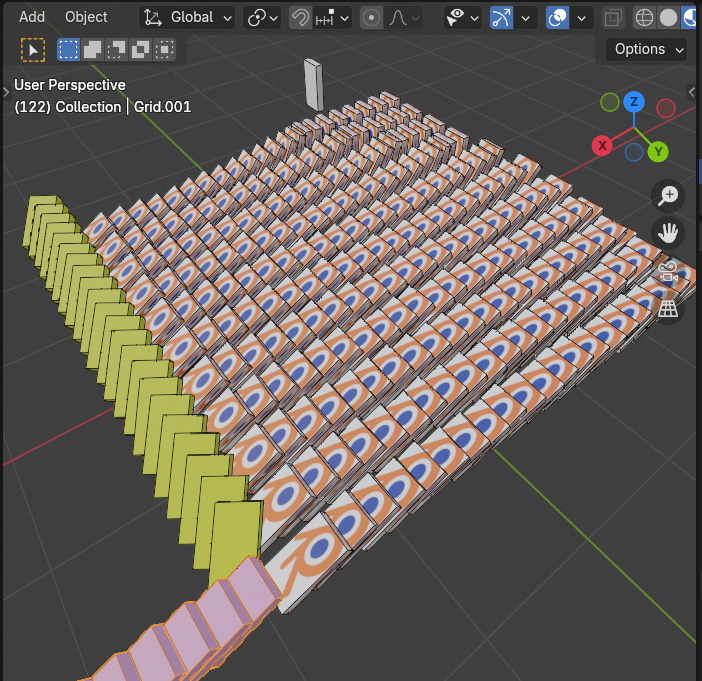The height and width of the screenshot is (681, 702).
Task: Switch perspective/orthographic with grid icon
Action: click(668, 309)
